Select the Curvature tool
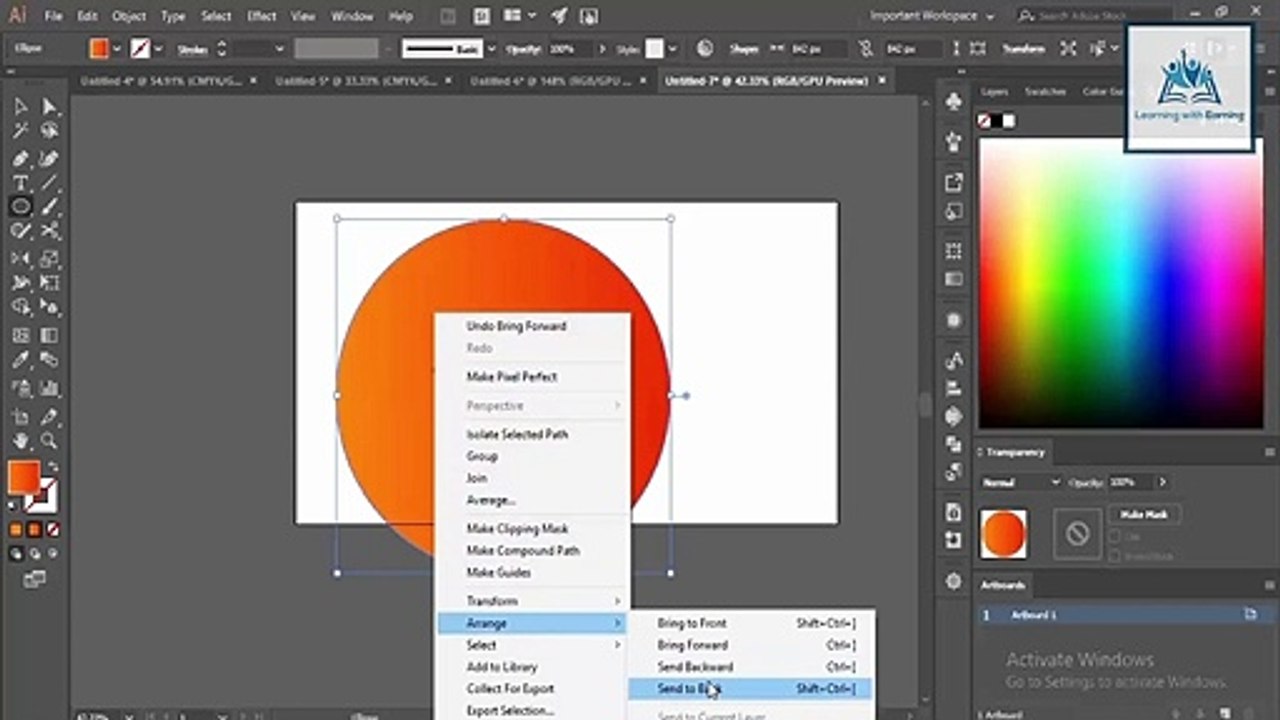The image size is (1280, 720). pos(49,158)
